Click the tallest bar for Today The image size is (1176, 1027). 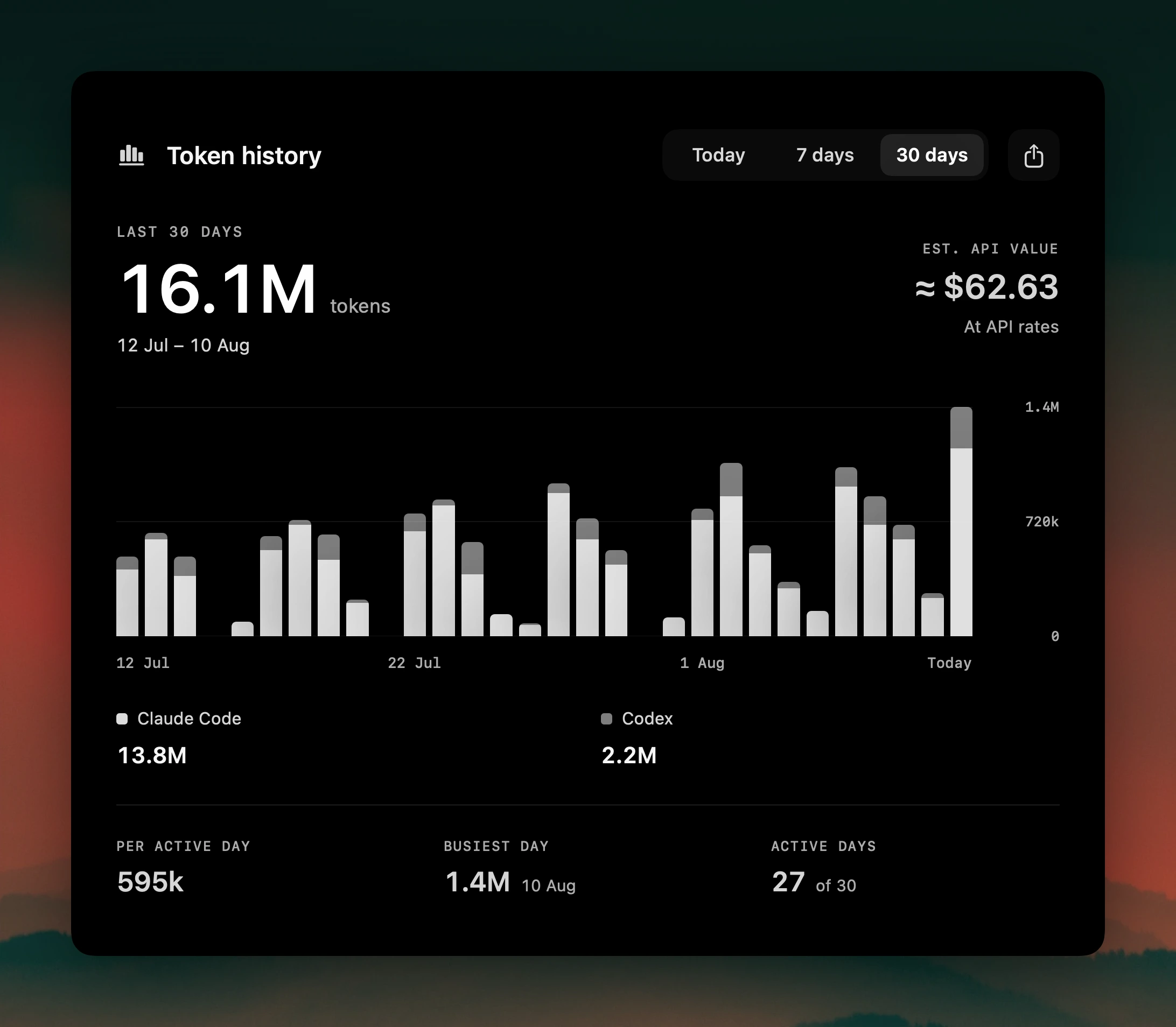pos(961,522)
